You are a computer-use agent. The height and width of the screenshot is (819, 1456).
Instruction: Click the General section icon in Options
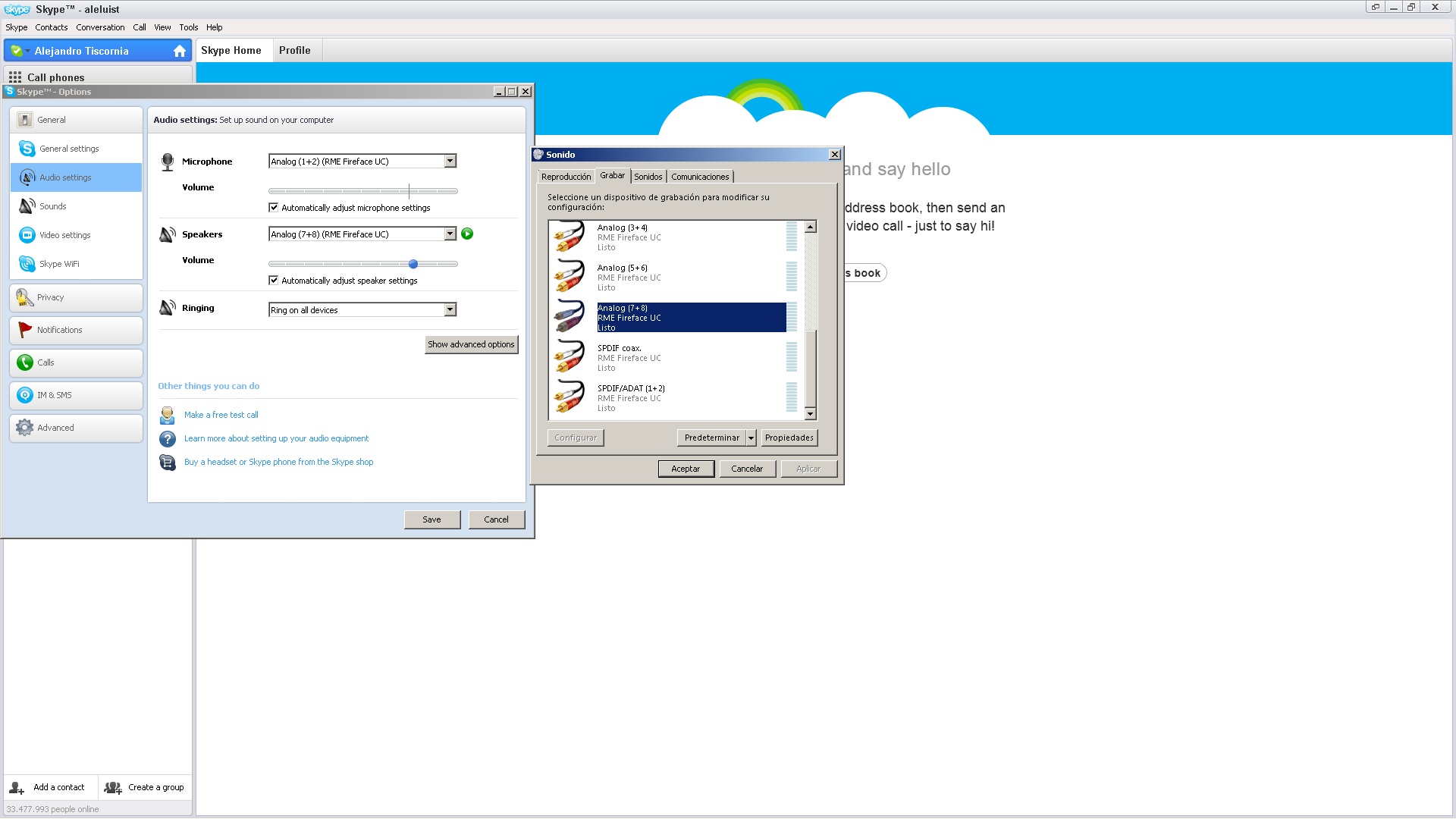(25, 120)
